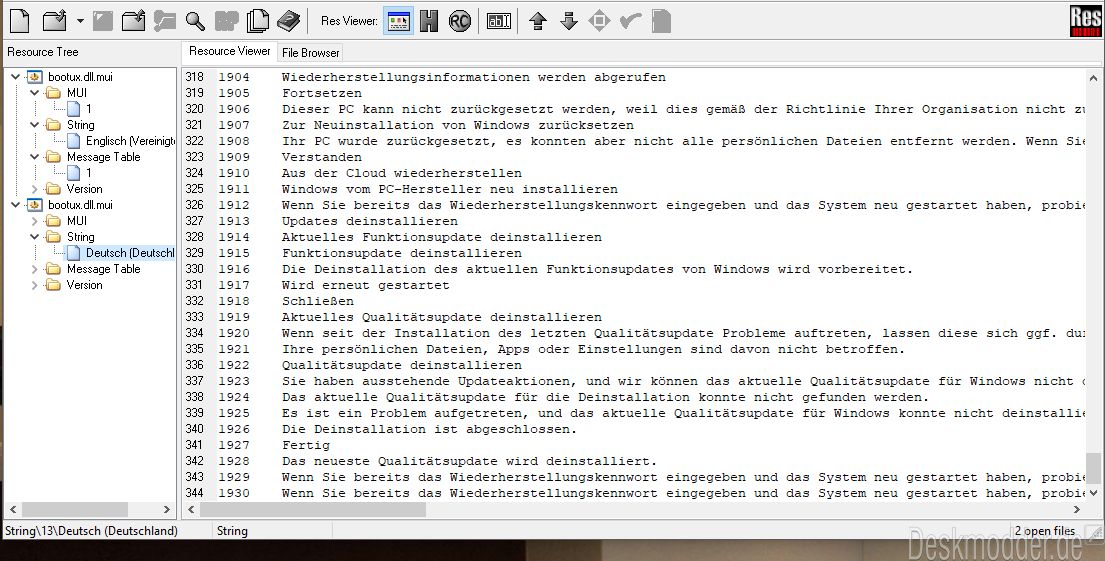This screenshot has height=561, width=1105.
Task: Click the Res logo in top-right corner
Action: coord(1085,20)
